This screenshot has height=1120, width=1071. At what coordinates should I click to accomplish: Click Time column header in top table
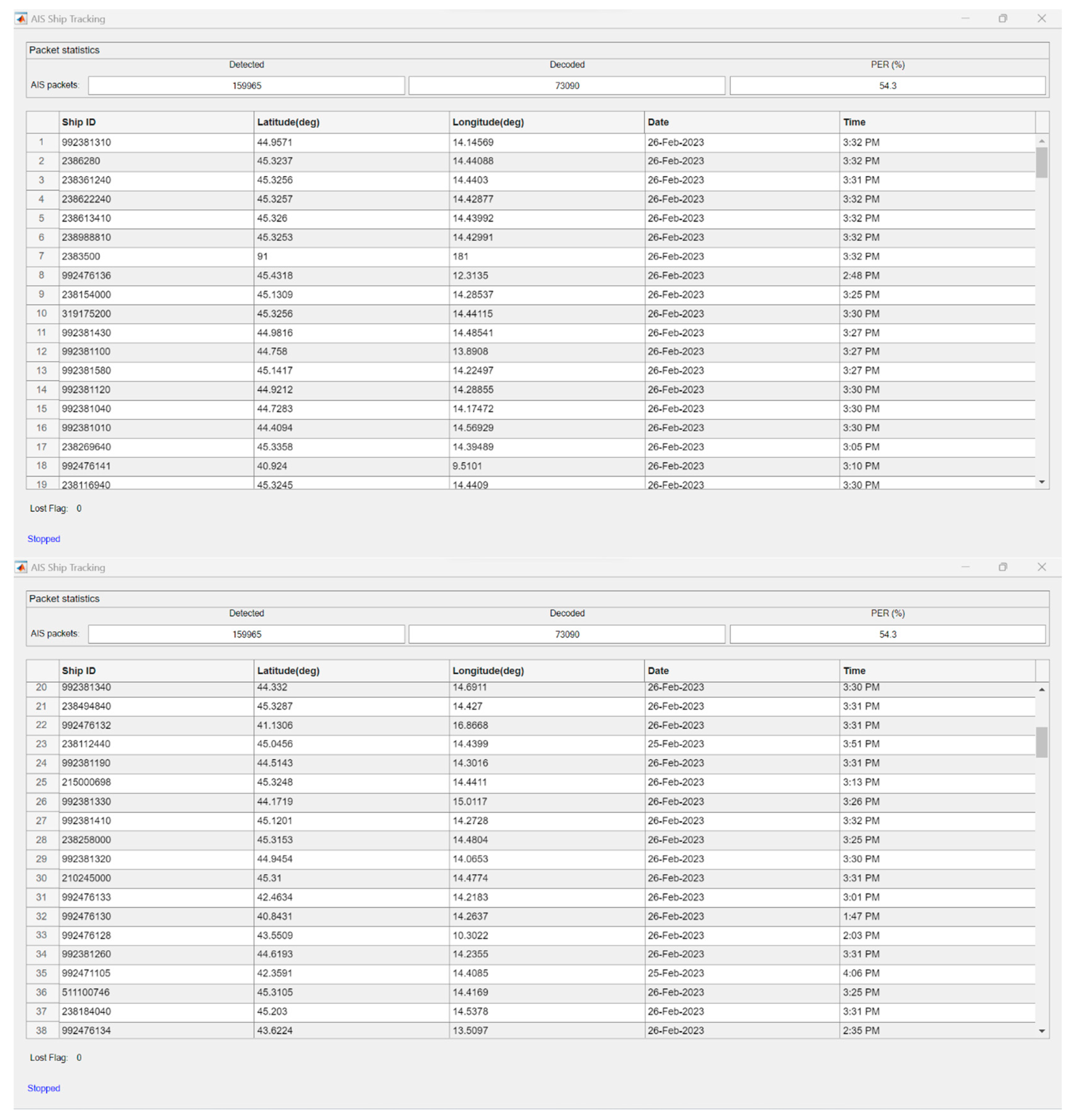pos(936,122)
